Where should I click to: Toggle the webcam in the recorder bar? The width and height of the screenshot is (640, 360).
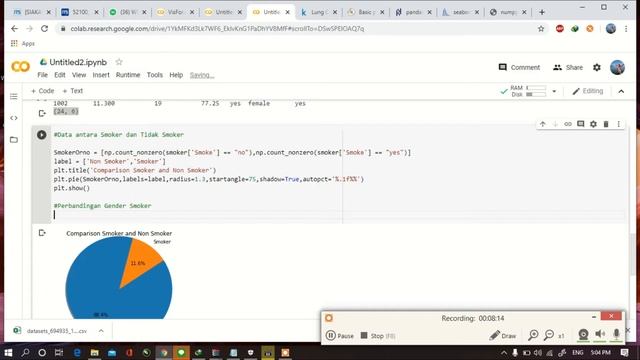(583, 334)
